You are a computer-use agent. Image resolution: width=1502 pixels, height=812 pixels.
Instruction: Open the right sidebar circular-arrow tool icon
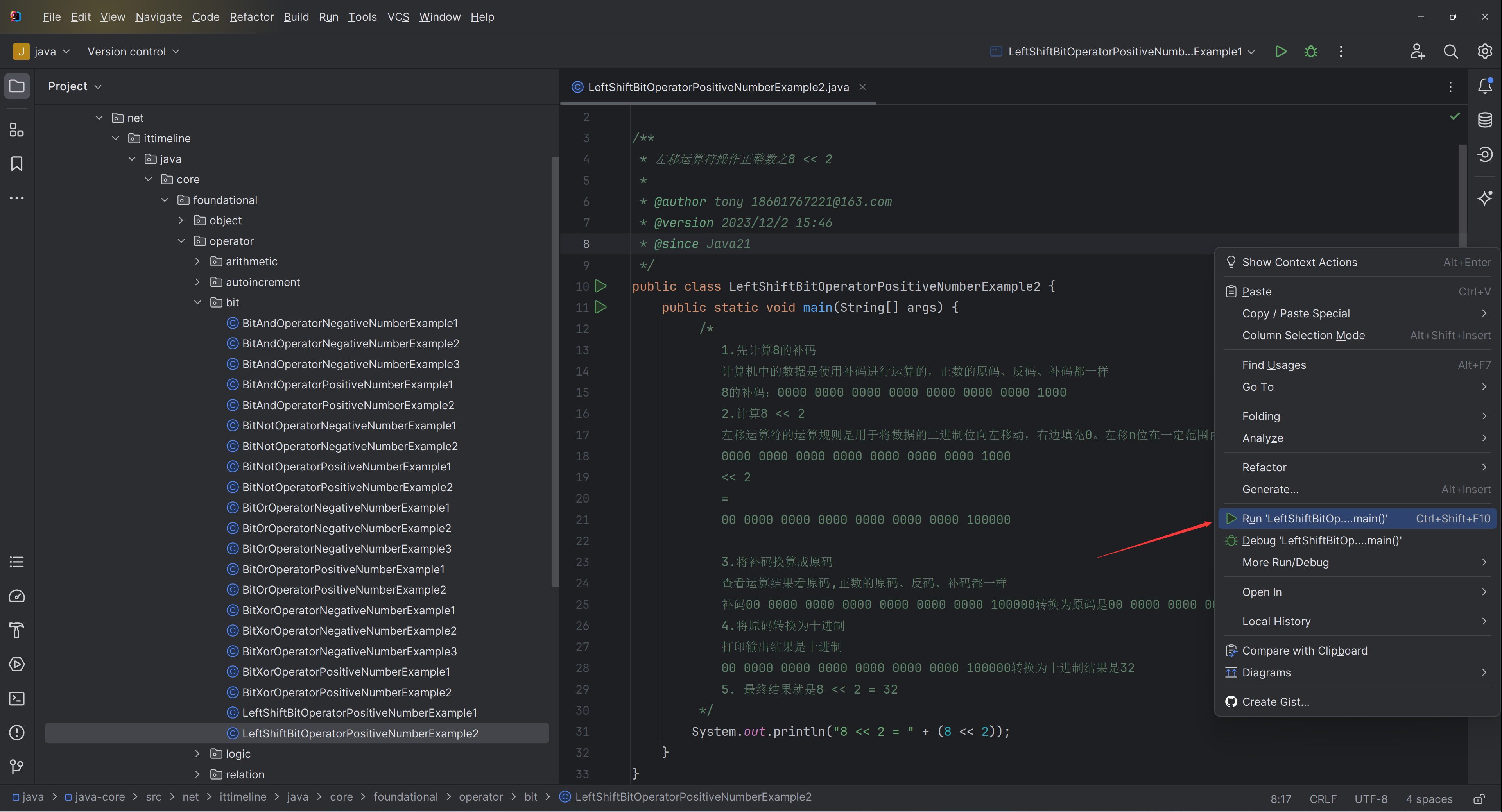1484,154
